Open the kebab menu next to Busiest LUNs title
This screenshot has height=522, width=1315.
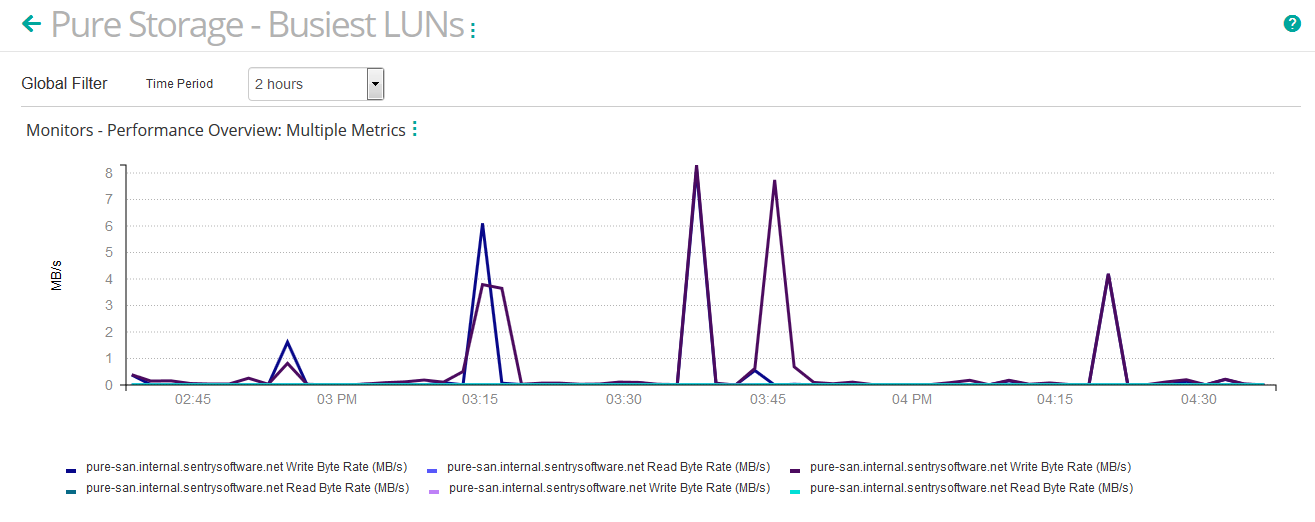pos(473,30)
